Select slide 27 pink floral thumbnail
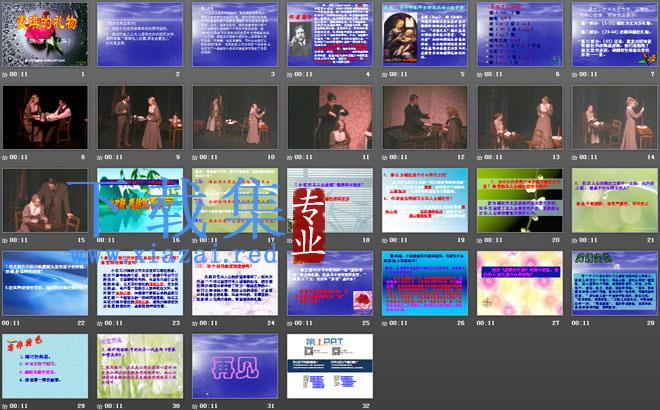 520,283
